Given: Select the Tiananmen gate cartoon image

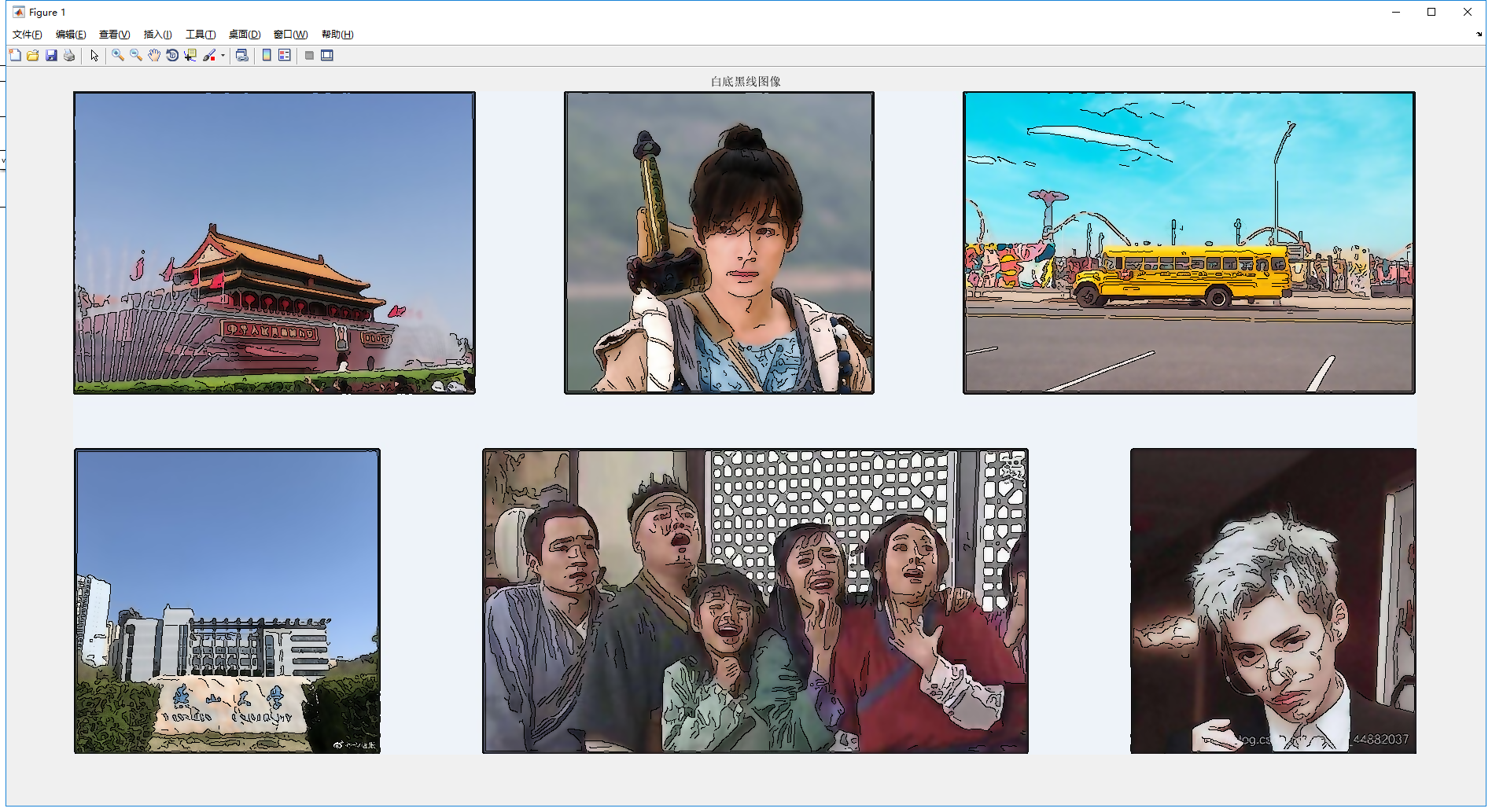Looking at the screenshot, I should 274,243.
